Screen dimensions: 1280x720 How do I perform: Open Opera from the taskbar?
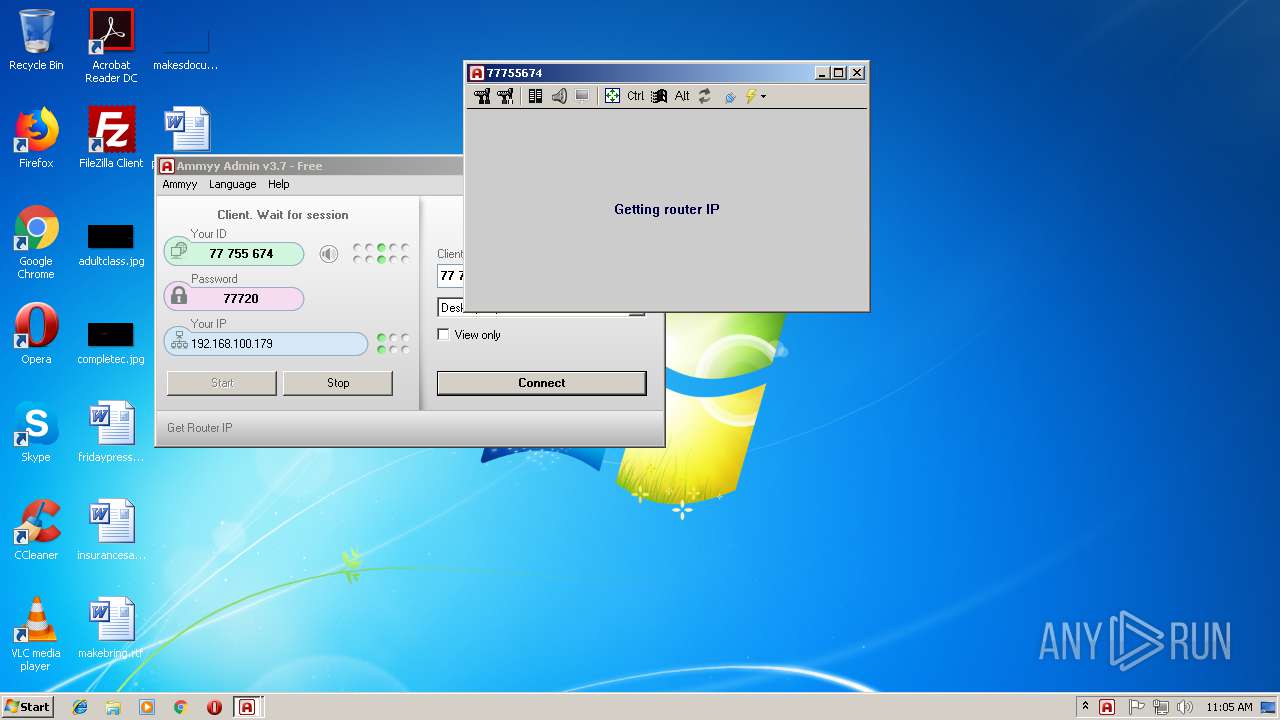[x=214, y=707]
